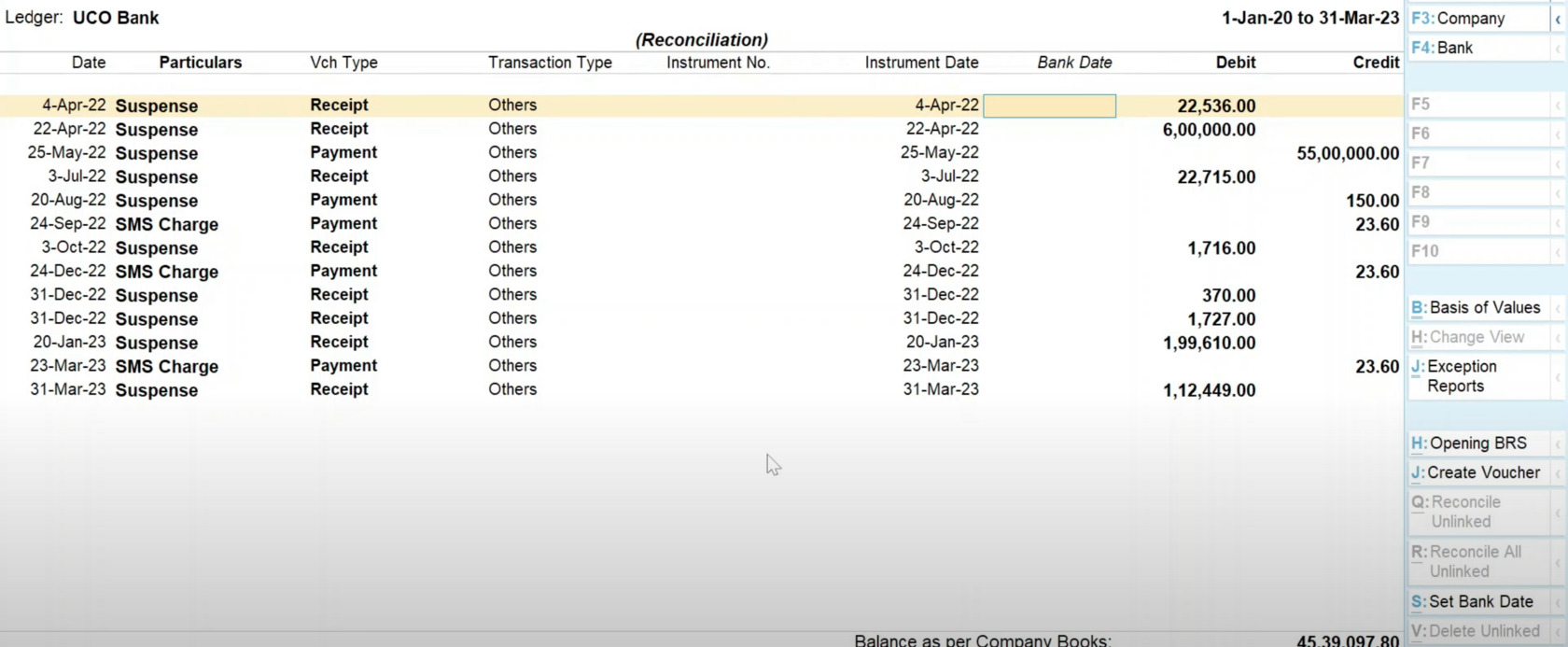This screenshot has width=1568, height=647.
Task: Select the 20-Jan-23 Suspense entry
Action: point(700,343)
